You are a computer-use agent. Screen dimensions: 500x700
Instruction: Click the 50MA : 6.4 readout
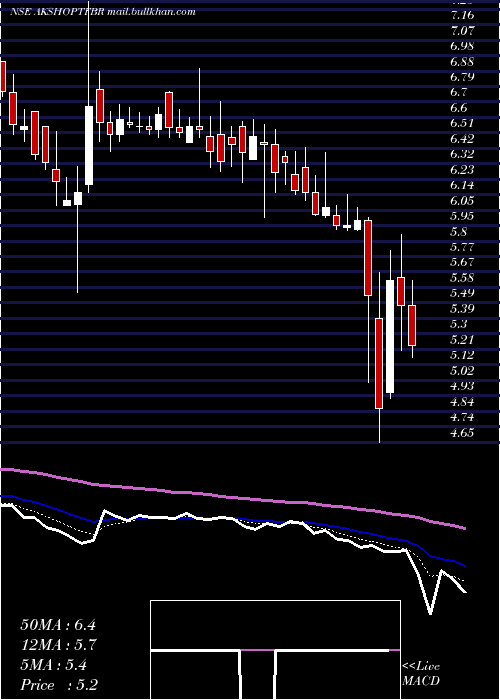point(58,625)
